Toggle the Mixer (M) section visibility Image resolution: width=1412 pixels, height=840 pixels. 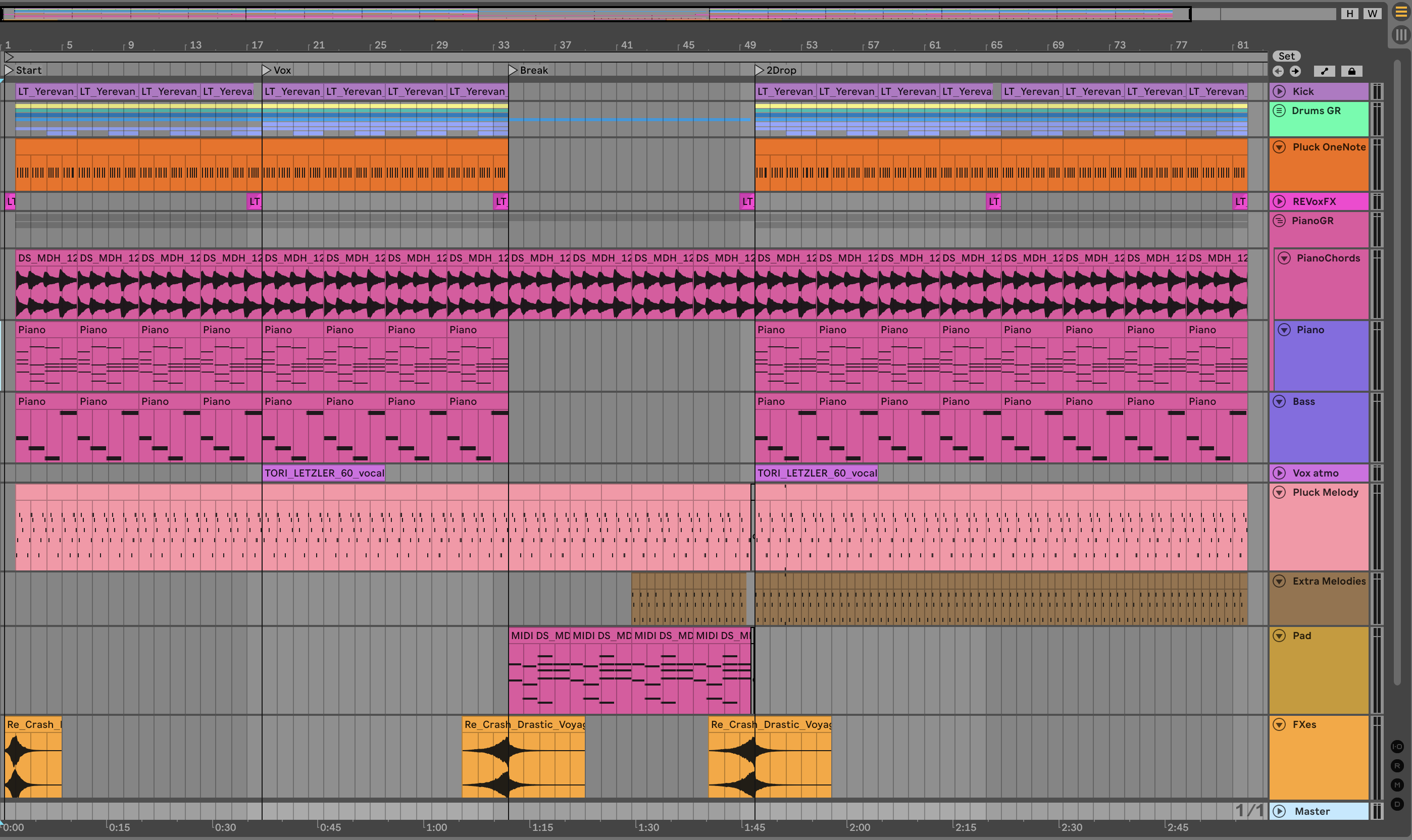tap(1397, 784)
